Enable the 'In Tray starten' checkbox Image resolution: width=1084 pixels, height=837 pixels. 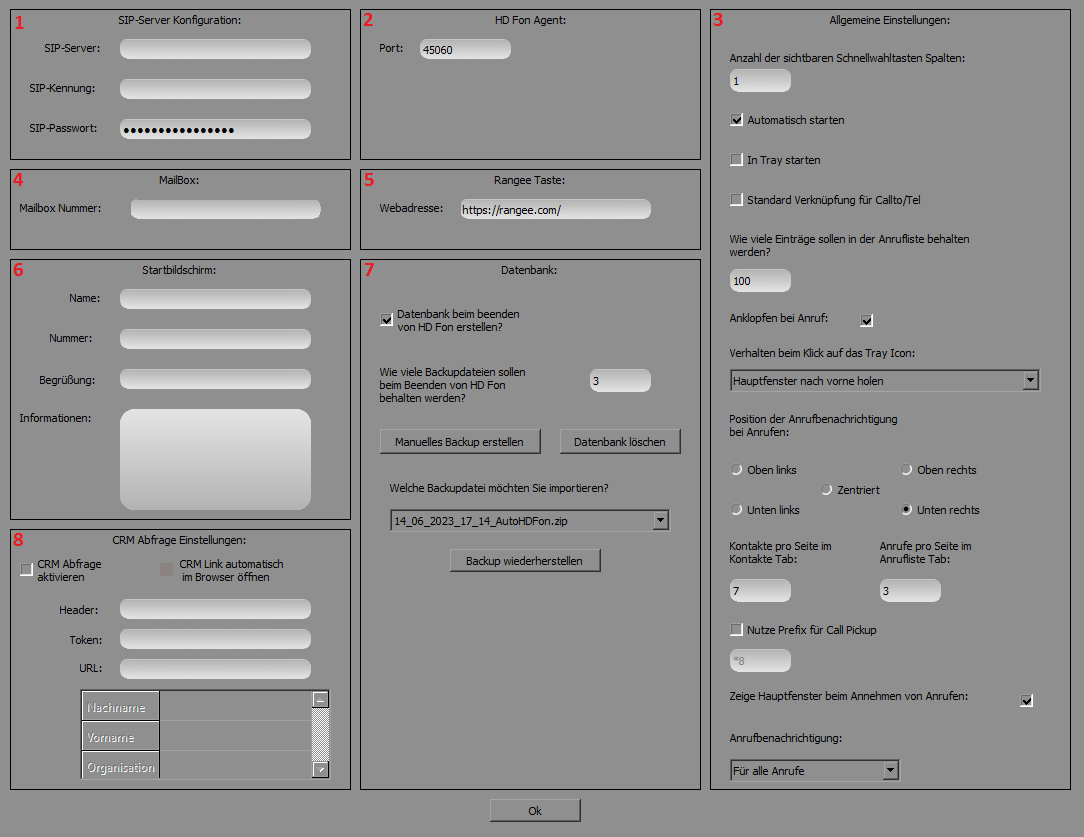coord(737,160)
